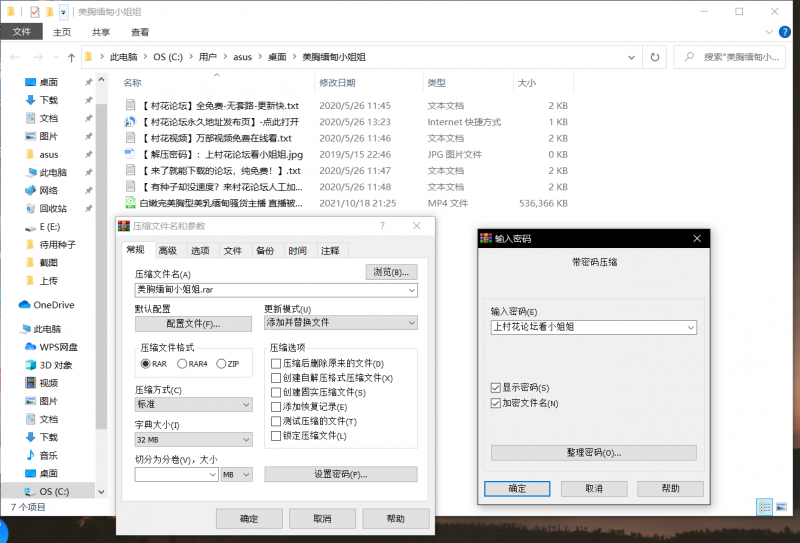
Task: Select the ZIP archive format option
Action: click(x=219, y=363)
